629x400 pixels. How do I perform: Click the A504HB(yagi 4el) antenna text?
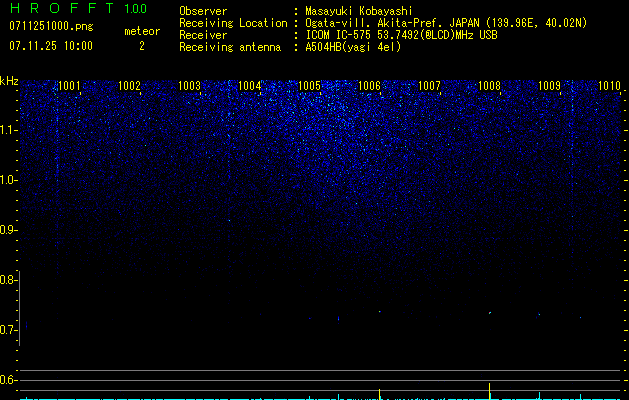353,47
